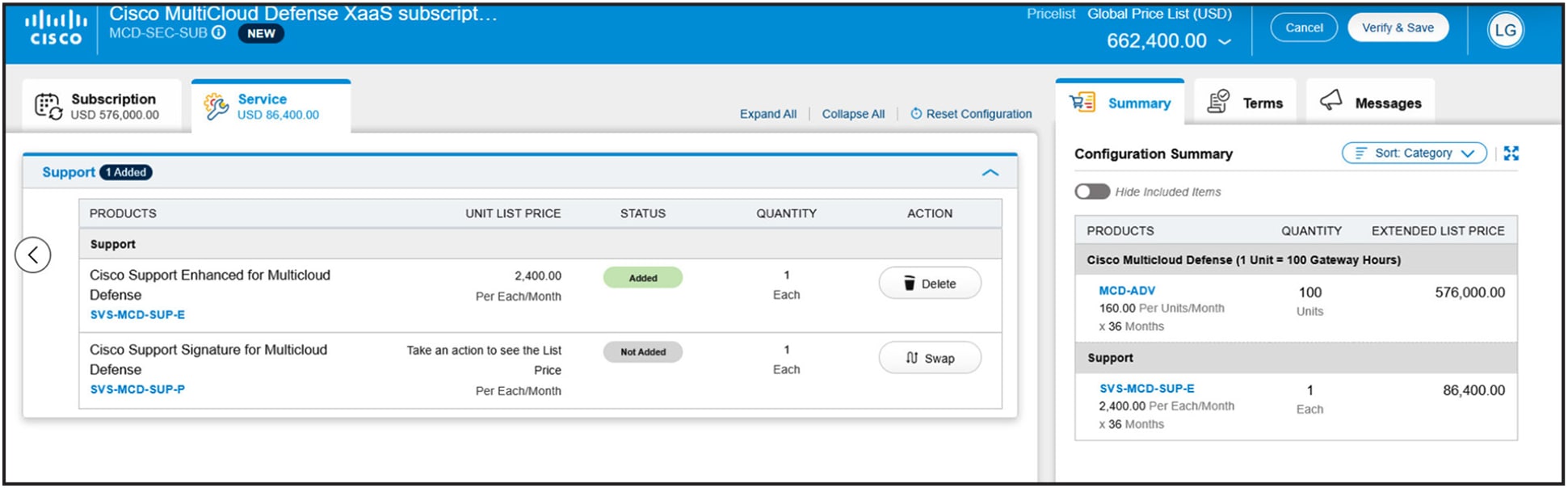Click the Support section heading

69,172
